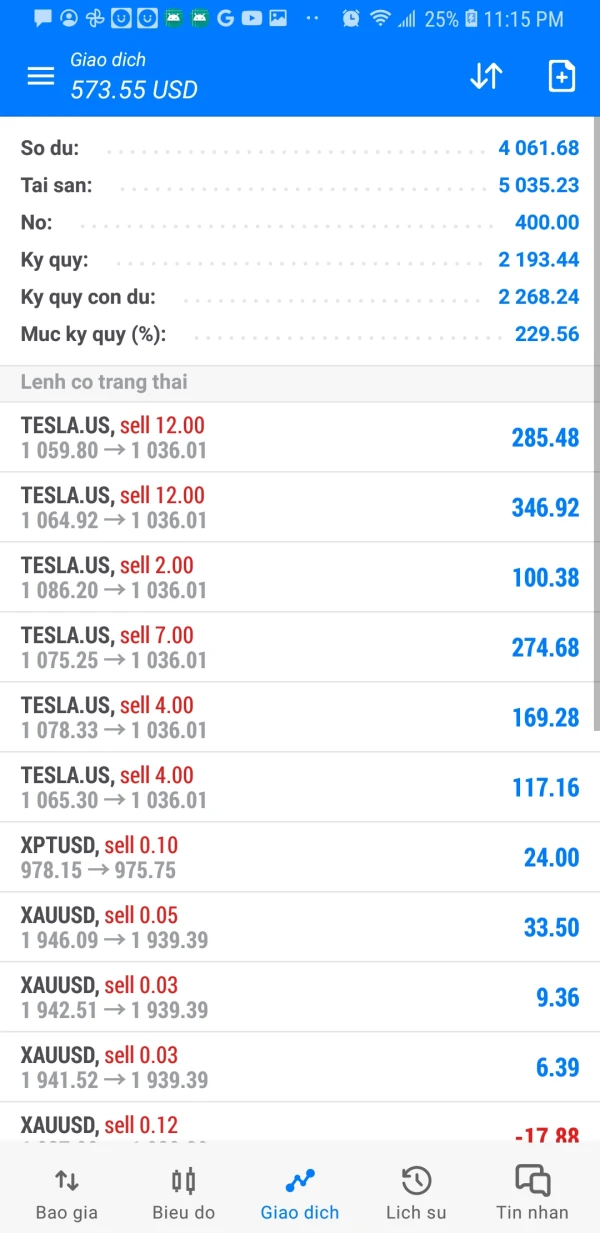This screenshot has height=1233, width=600.
Task: Open Tin nhan messages tab
Action: [532, 1193]
